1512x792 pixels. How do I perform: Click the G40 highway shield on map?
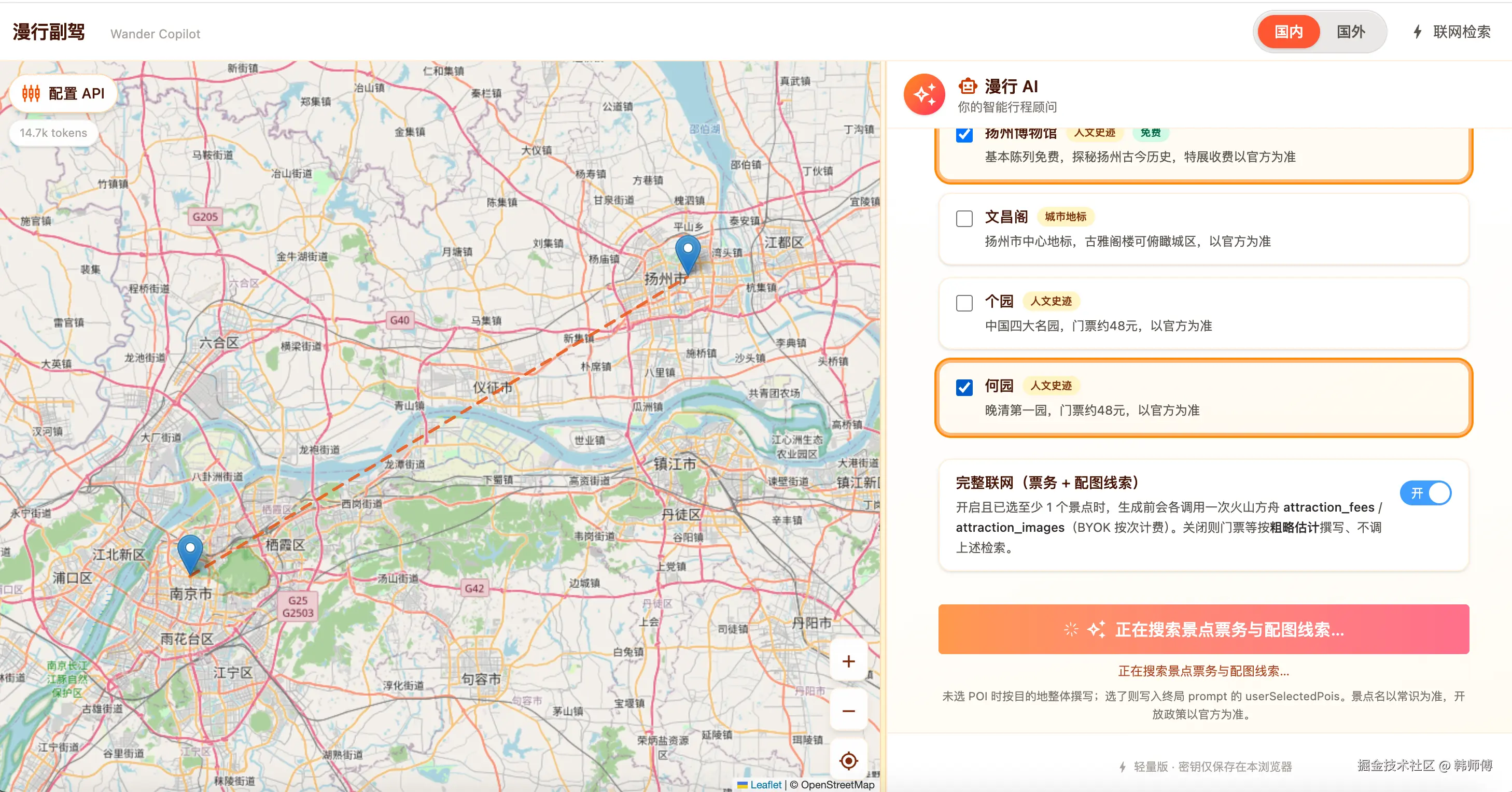[x=400, y=320]
